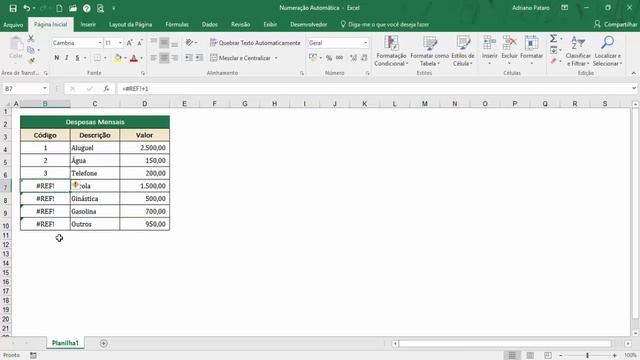Open the font name dropdown Cambria

100,43
